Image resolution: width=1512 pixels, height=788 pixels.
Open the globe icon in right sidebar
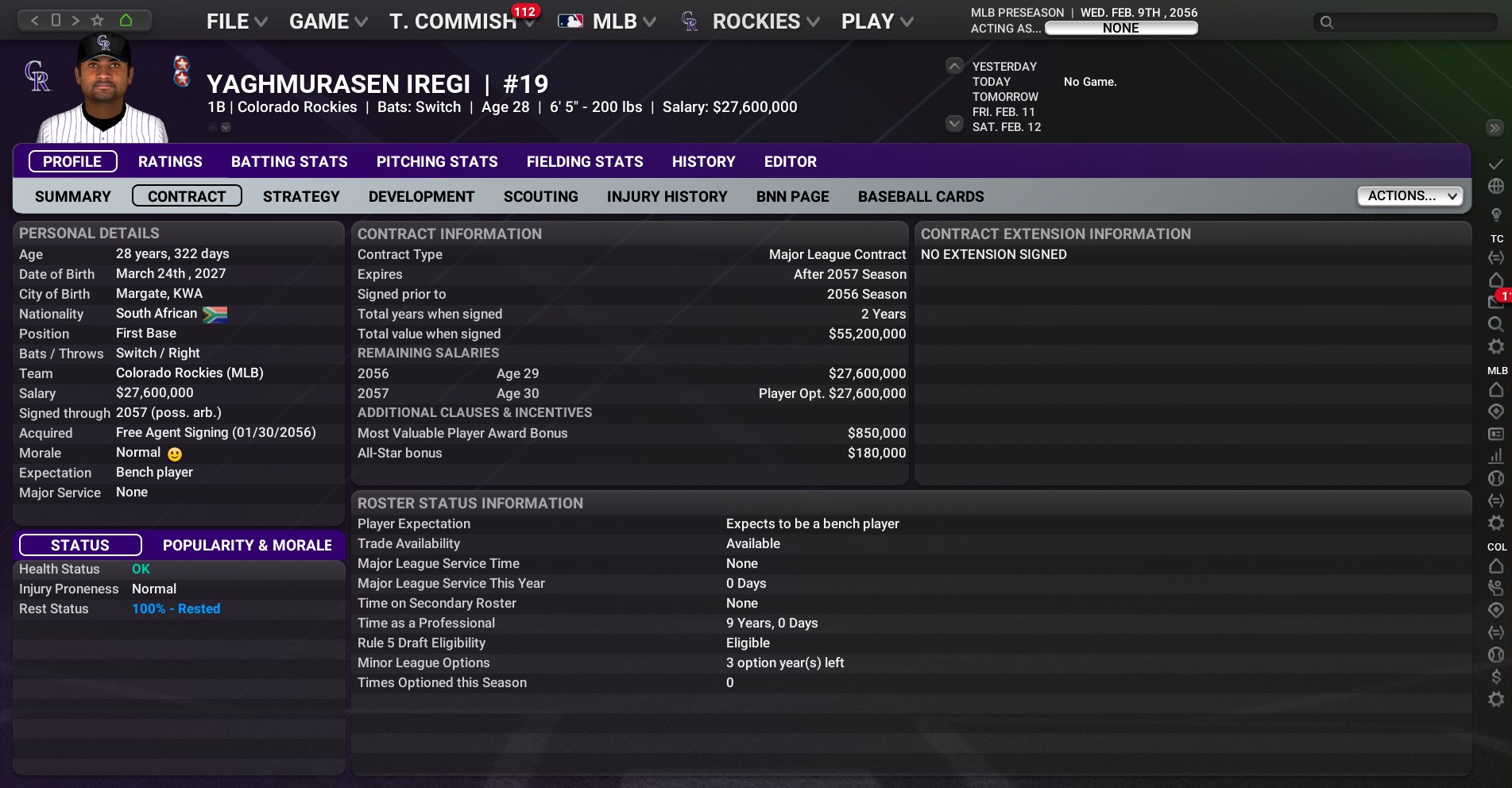click(1495, 186)
